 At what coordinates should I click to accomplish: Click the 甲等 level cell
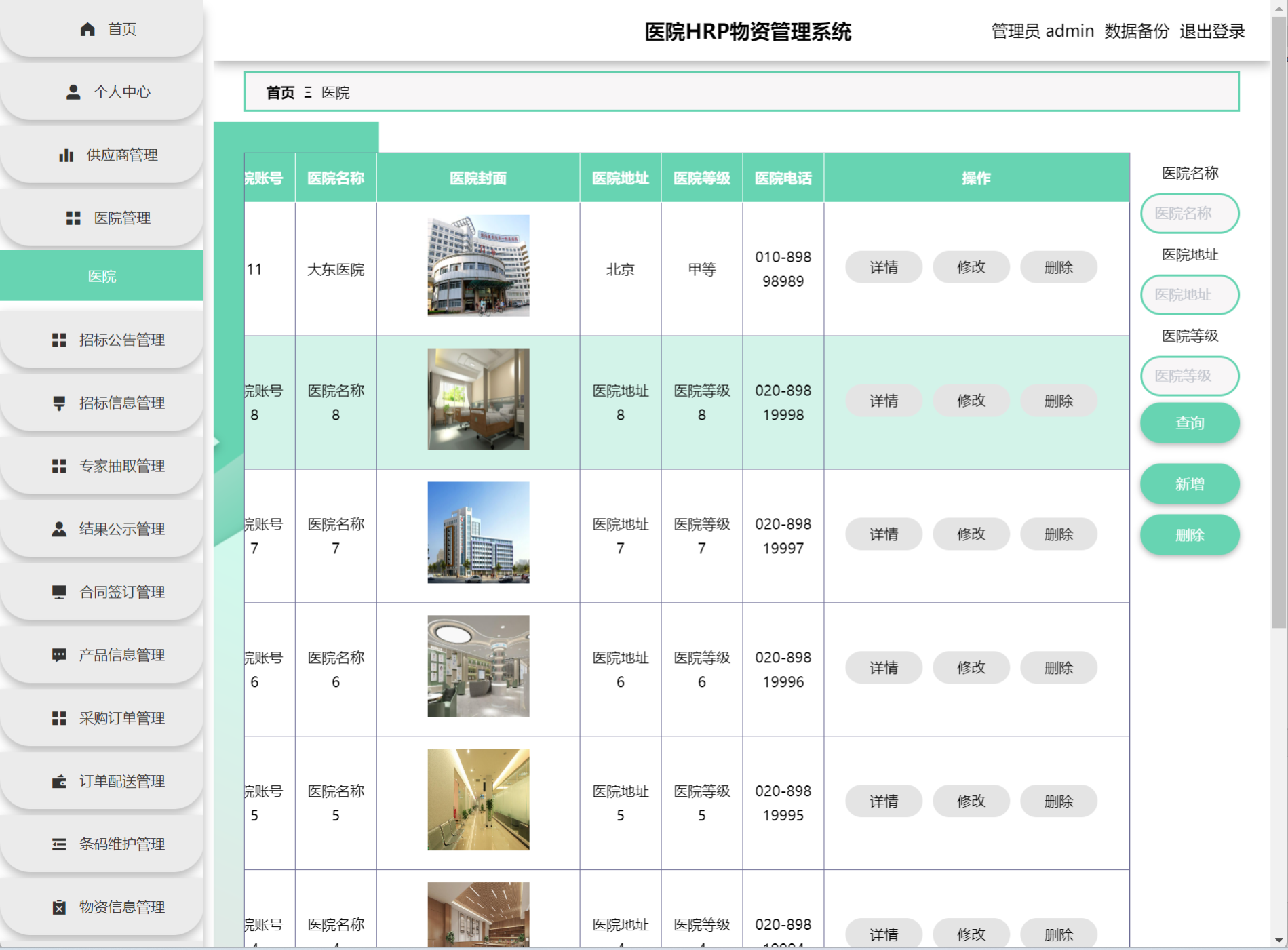click(x=702, y=270)
